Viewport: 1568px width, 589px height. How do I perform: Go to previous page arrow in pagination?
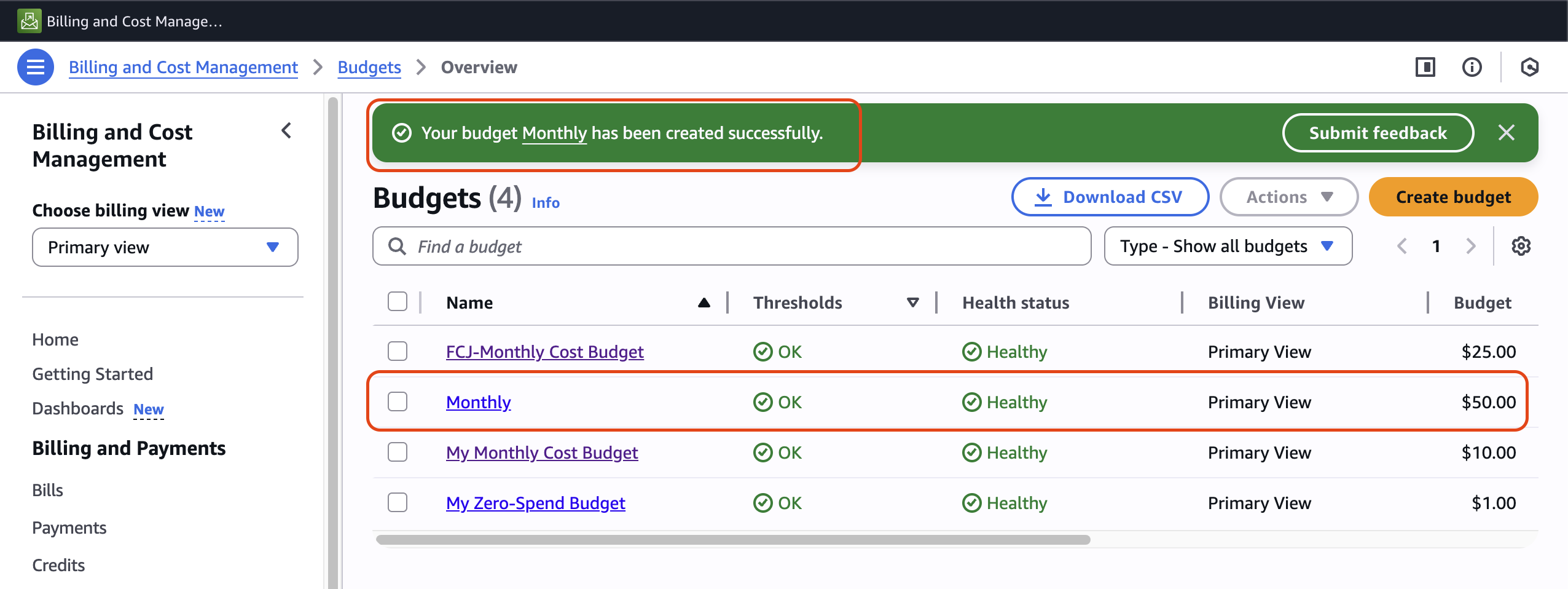1402,247
